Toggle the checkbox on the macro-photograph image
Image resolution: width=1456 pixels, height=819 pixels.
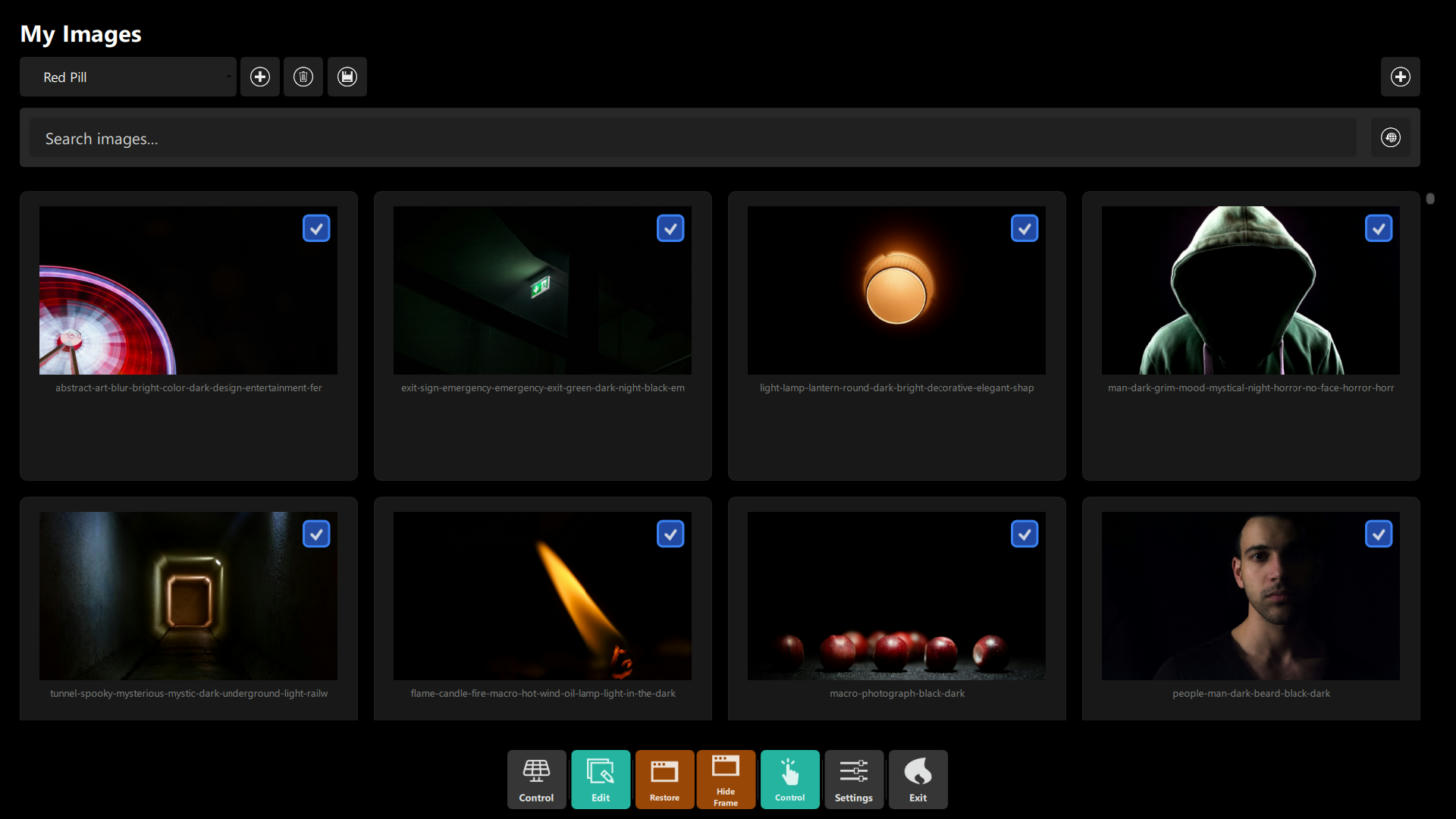click(x=1024, y=535)
